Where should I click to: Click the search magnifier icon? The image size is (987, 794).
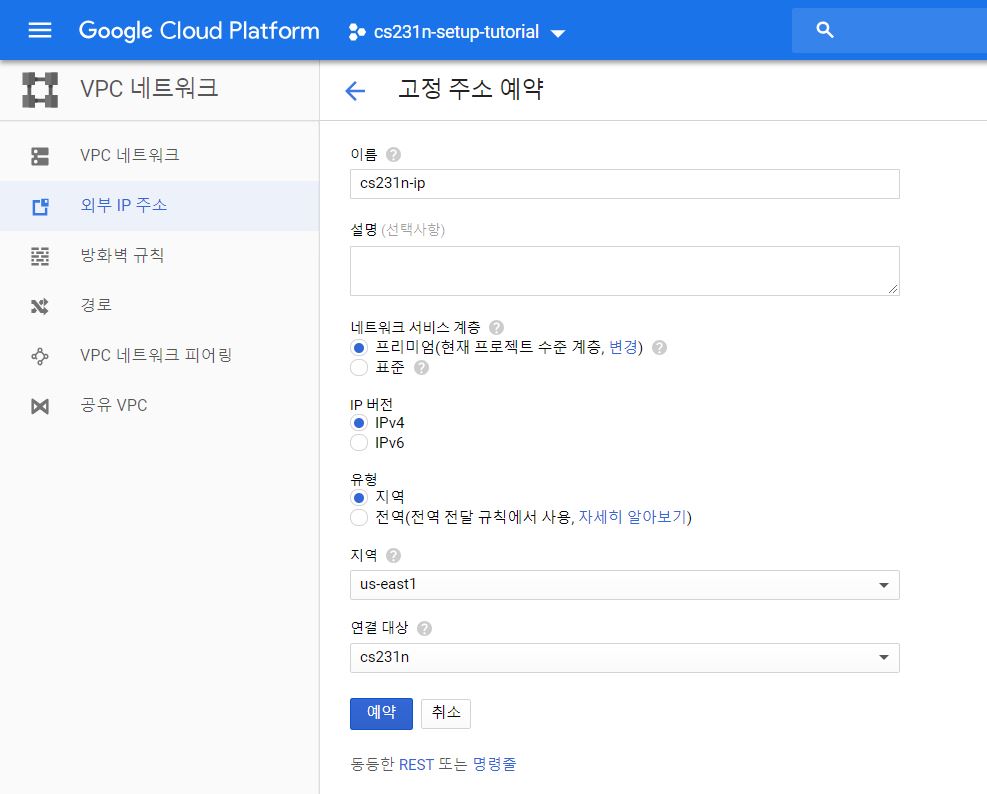coord(825,30)
